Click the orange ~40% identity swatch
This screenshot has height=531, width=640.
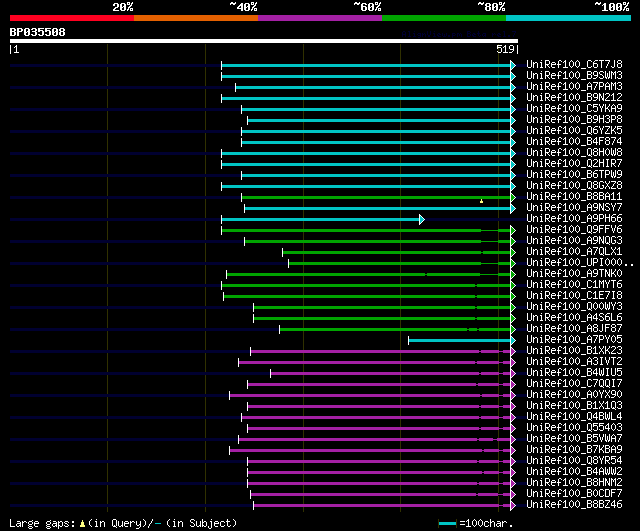coord(196,18)
